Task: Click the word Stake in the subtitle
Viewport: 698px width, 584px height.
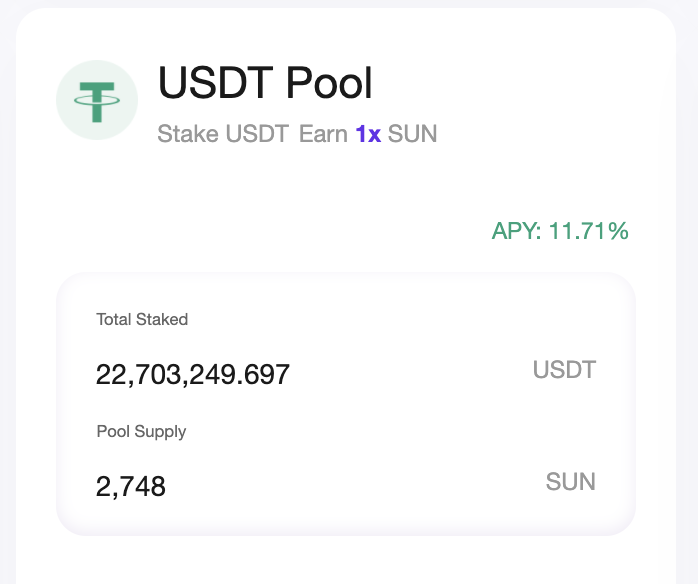Action: point(188,134)
